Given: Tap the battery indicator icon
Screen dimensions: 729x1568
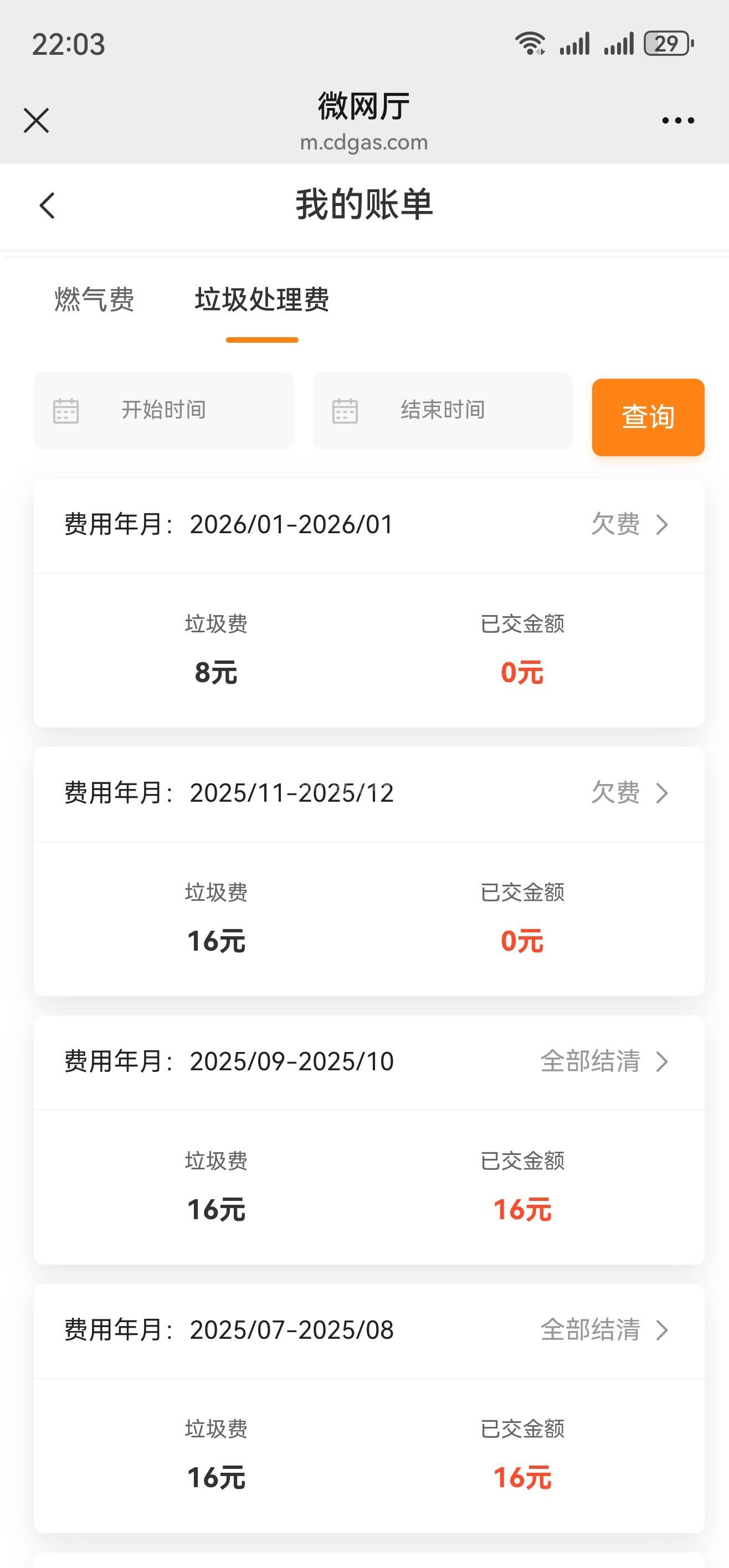Looking at the screenshot, I should pyautogui.click(x=669, y=44).
